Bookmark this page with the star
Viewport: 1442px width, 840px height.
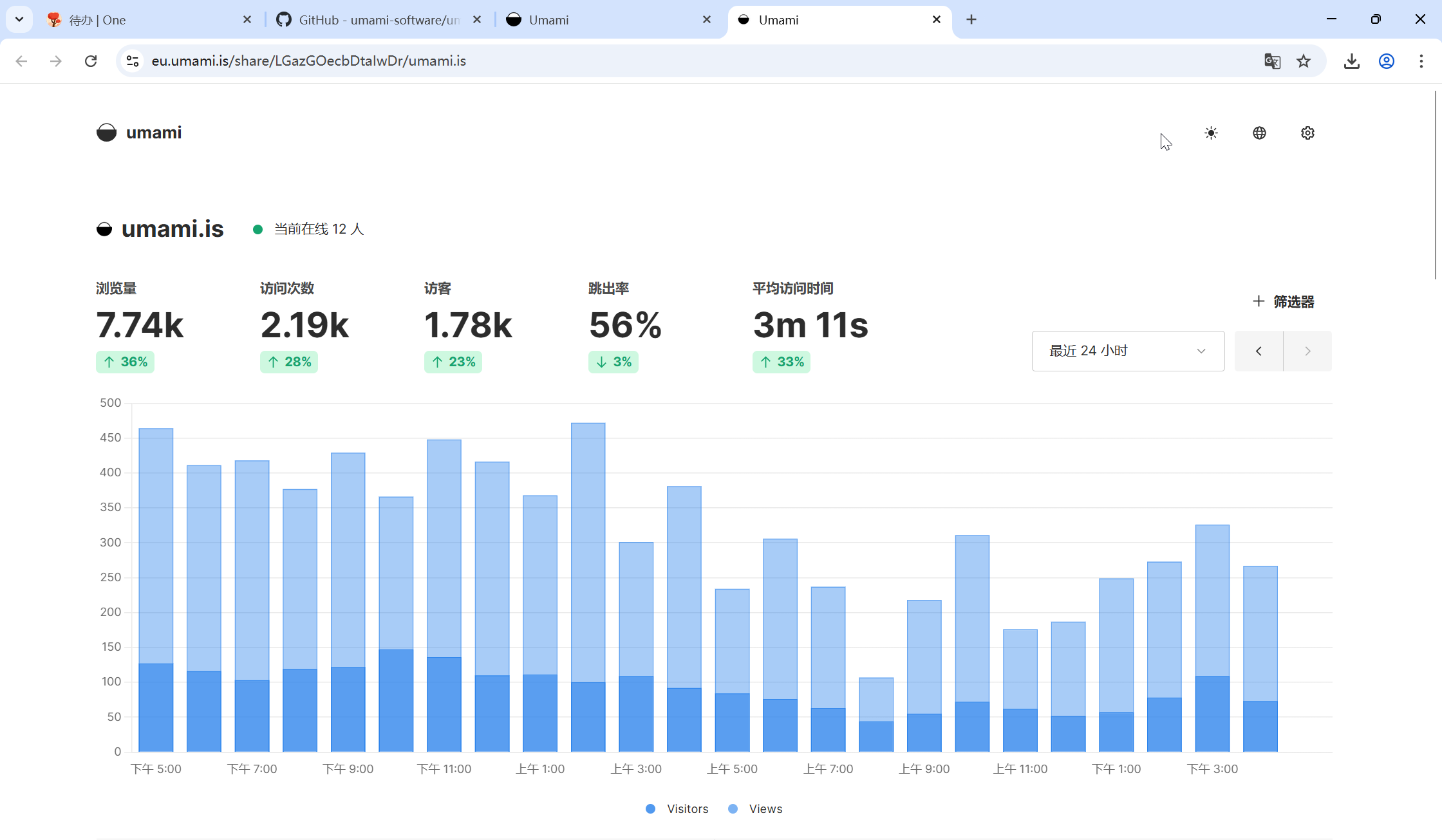coord(1304,61)
